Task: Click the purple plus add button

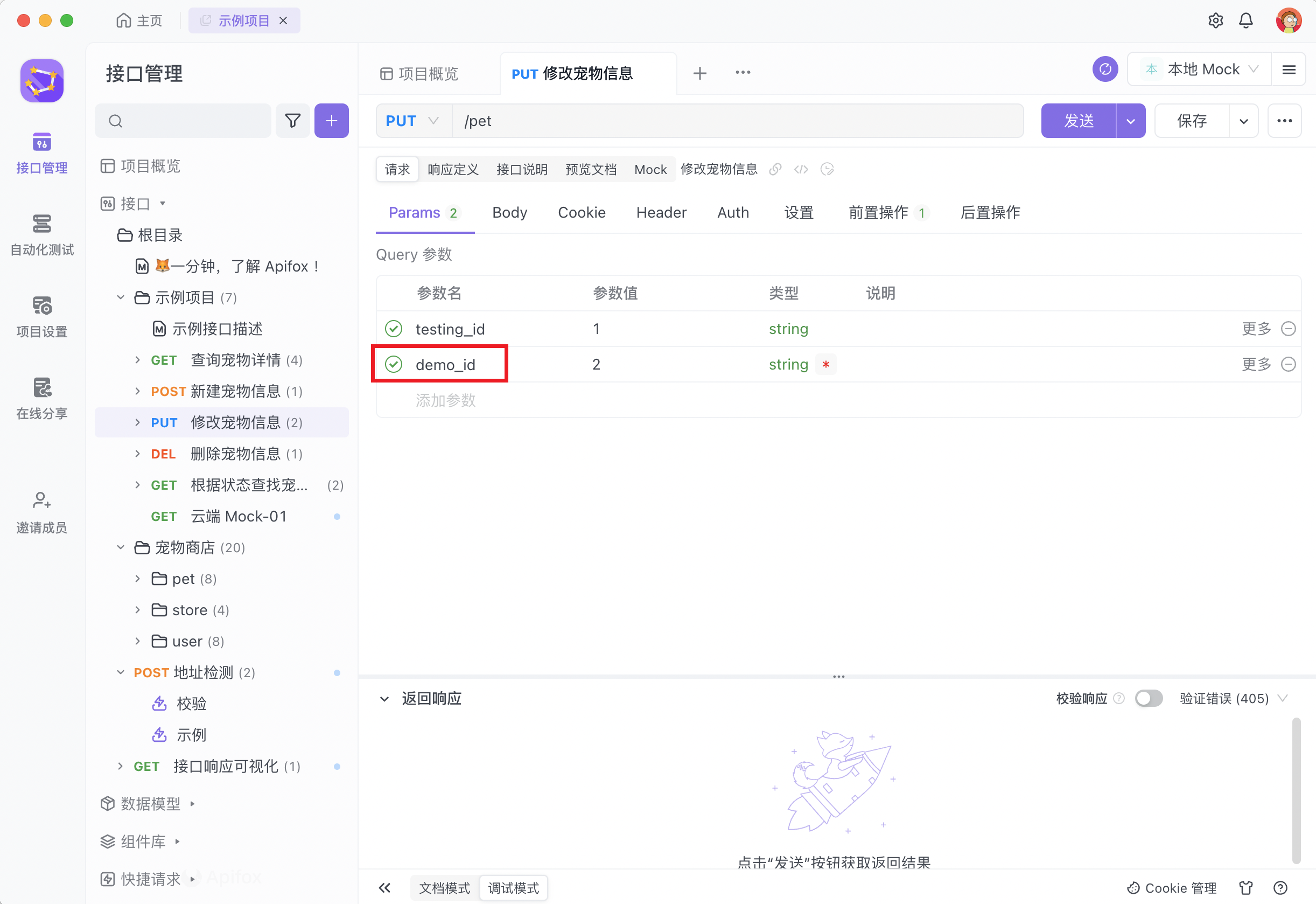Action: [x=331, y=121]
